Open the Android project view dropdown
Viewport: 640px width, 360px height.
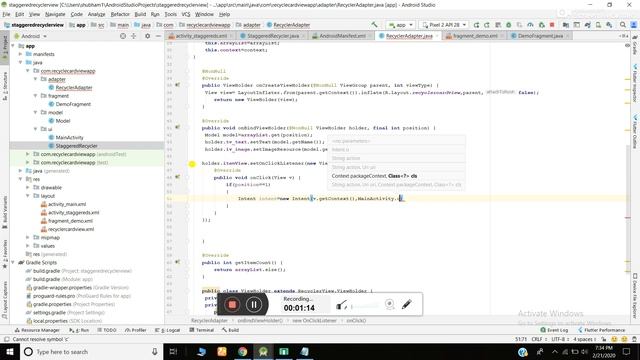pyautogui.click(x=31, y=36)
